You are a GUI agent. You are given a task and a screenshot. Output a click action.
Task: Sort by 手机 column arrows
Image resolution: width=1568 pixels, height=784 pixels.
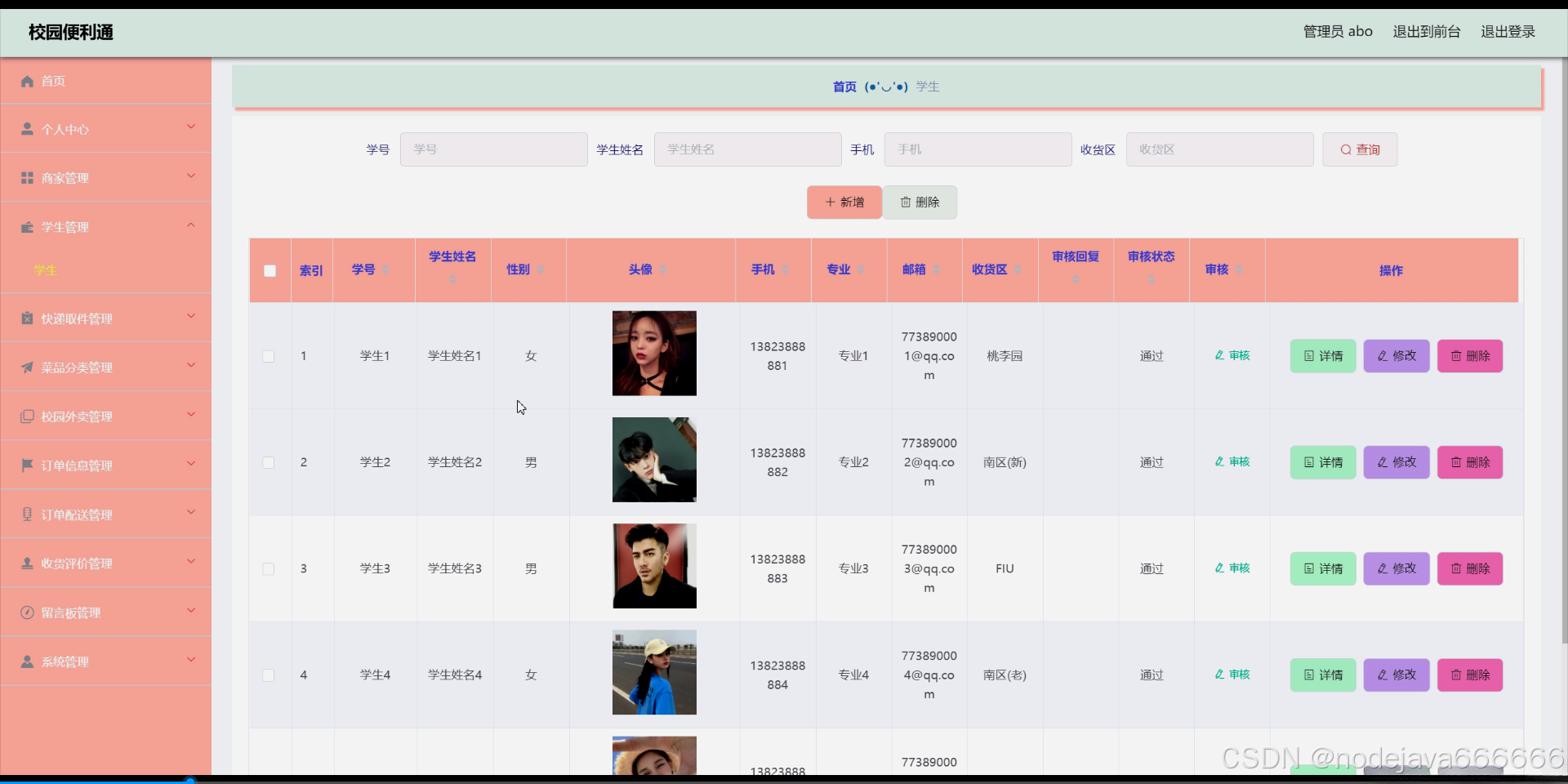pos(785,269)
